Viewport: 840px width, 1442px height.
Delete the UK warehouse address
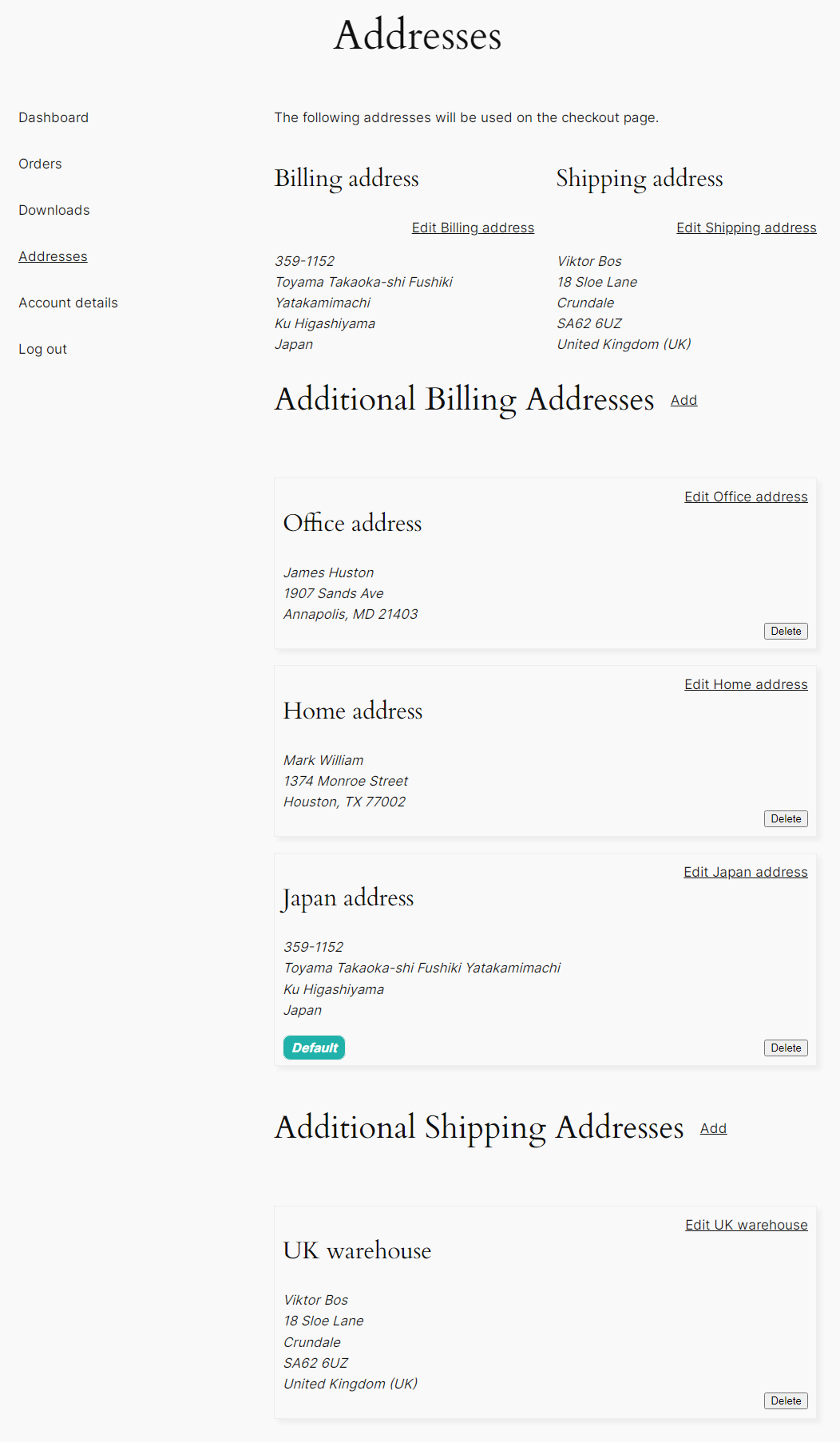click(786, 1400)
